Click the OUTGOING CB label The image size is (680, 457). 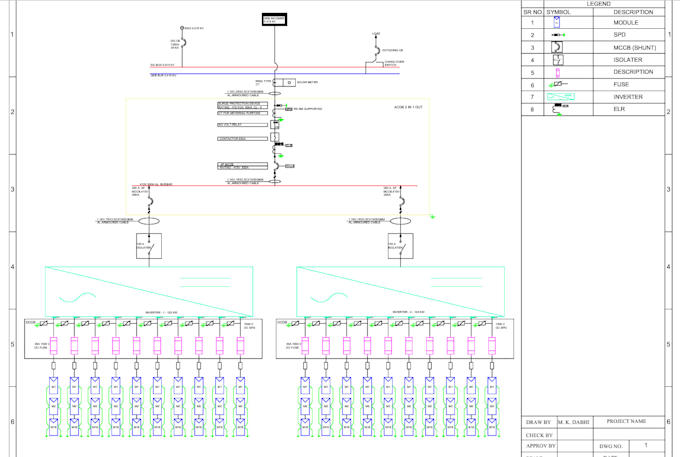pyautogui.click(x=392, y=50)
